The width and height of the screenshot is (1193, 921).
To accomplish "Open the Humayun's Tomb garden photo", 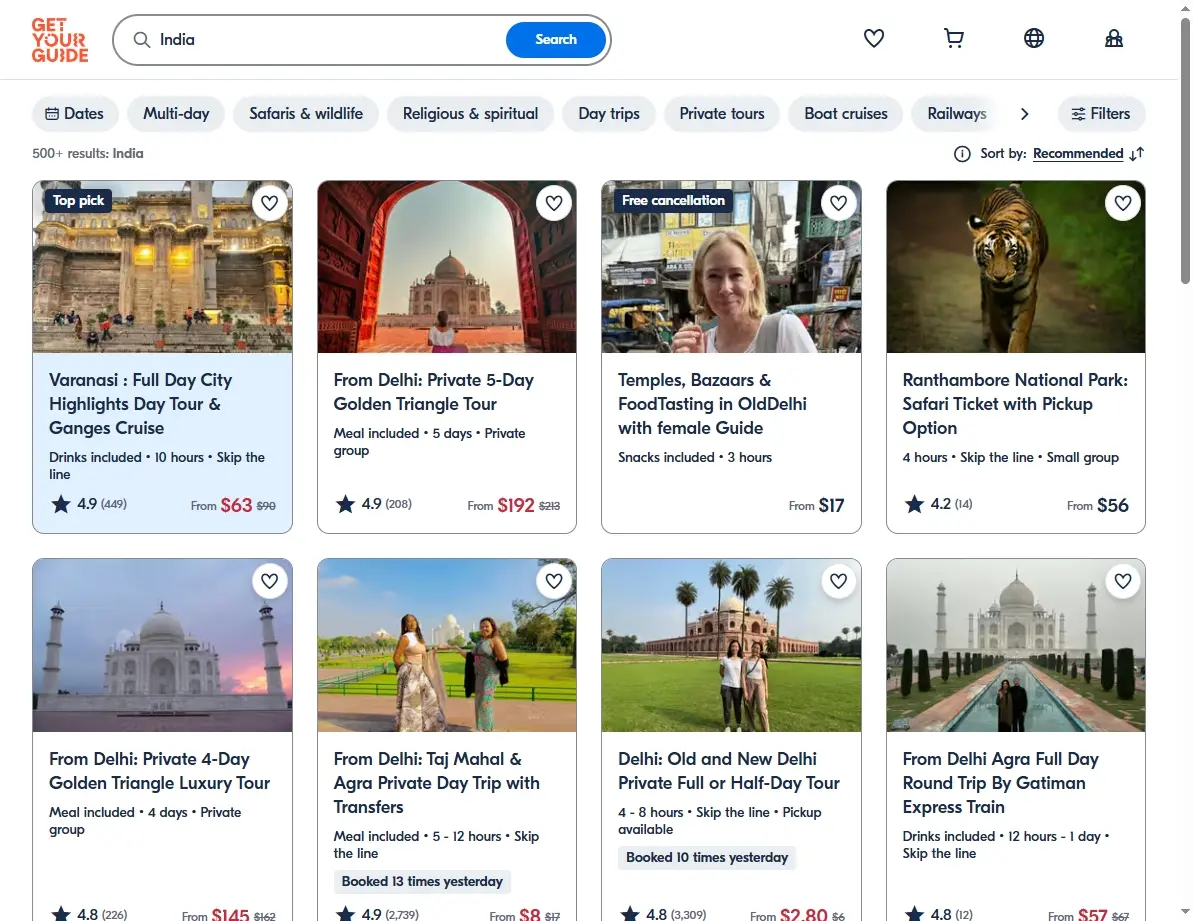I will [731, 646].
